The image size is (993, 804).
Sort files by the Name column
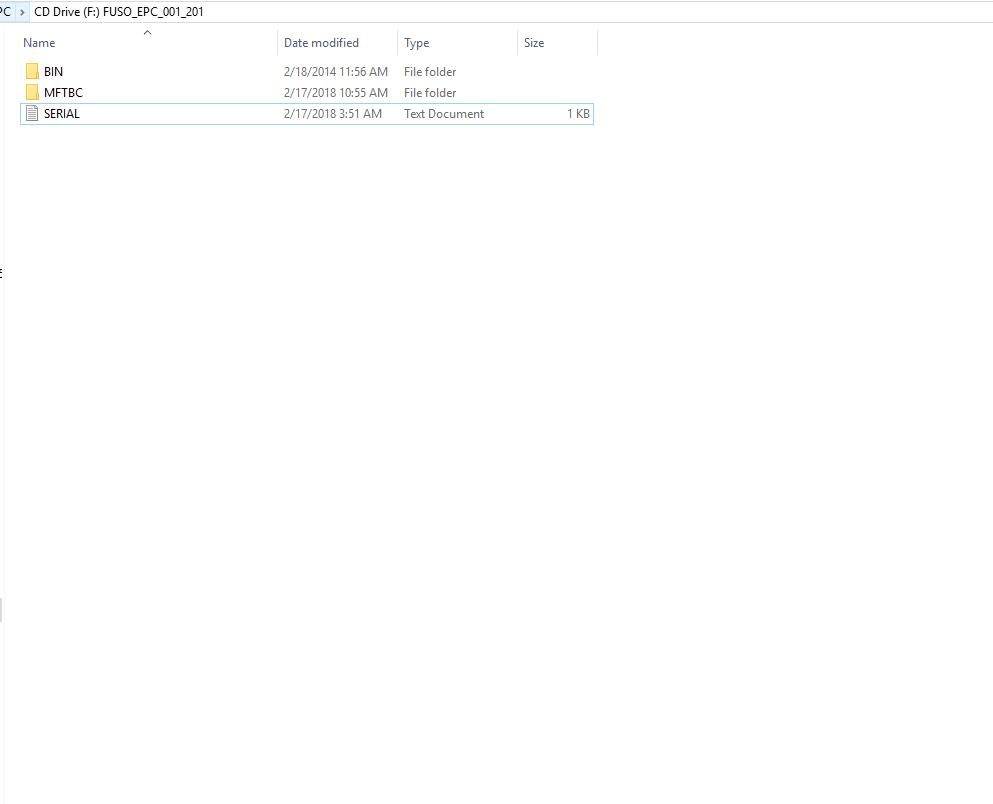pos(39,43)
